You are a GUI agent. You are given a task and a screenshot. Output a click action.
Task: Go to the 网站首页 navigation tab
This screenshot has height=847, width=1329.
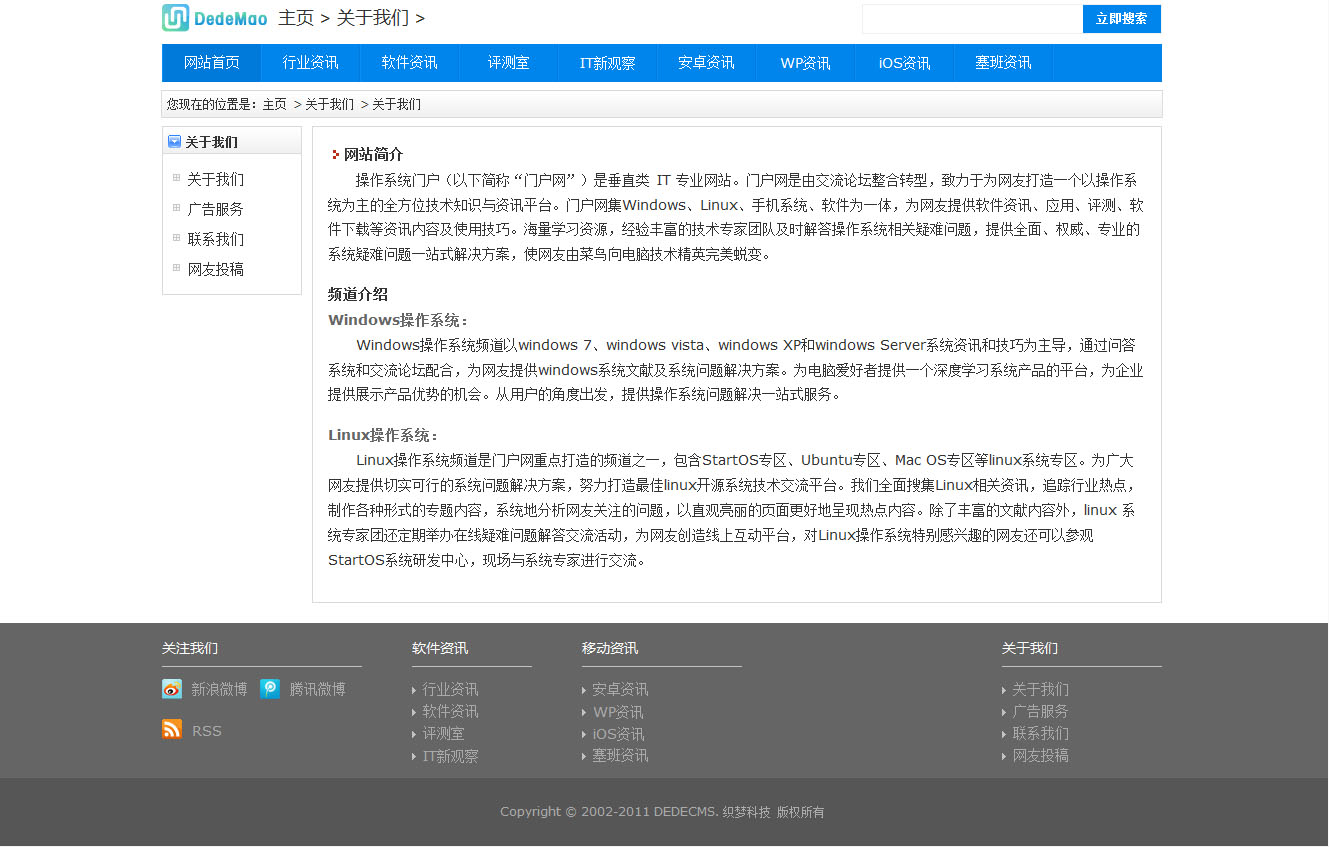pos(212,63)
